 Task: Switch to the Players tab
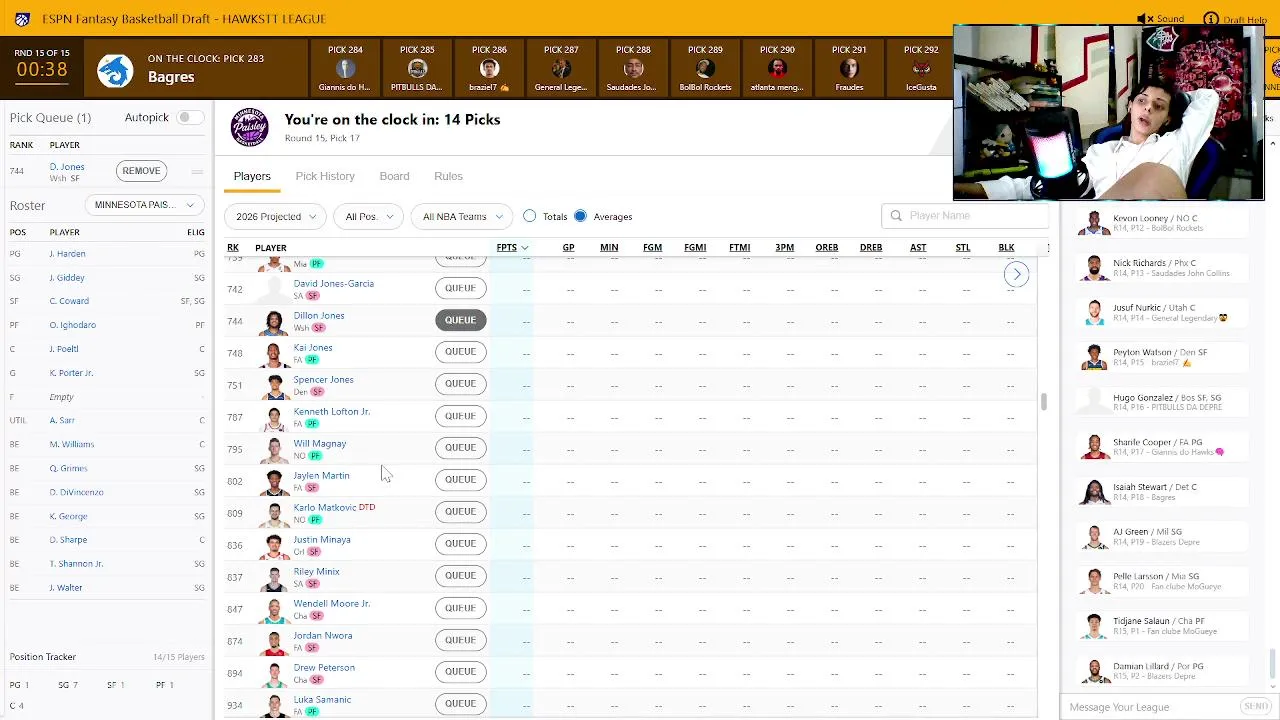[x=252, y=176]
